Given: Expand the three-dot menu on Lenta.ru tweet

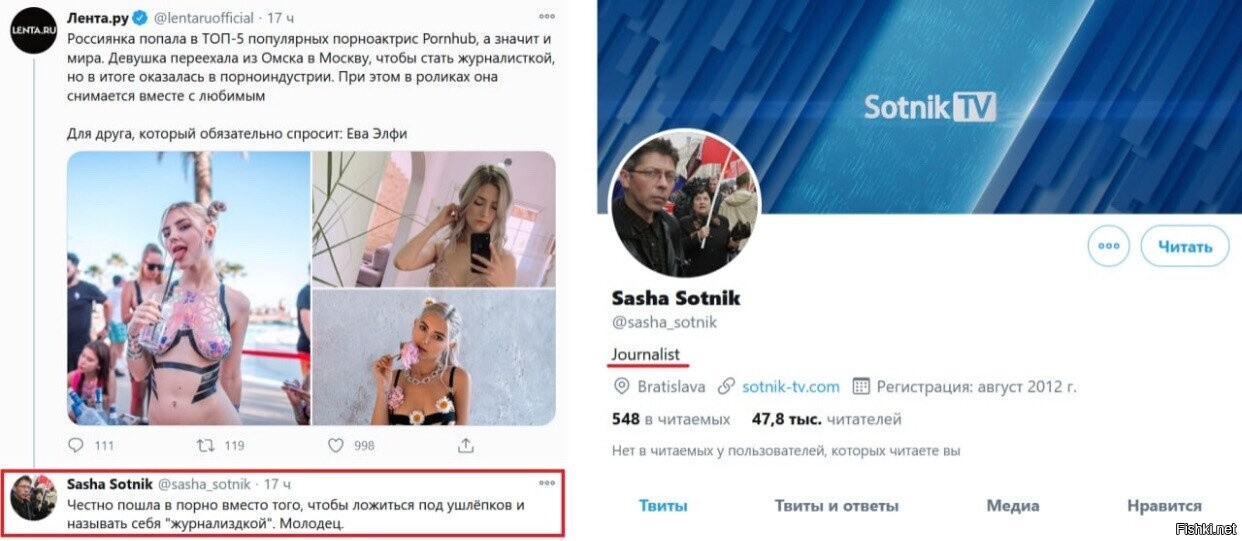Looking at the screenshot, I should (x=546, y=17).
